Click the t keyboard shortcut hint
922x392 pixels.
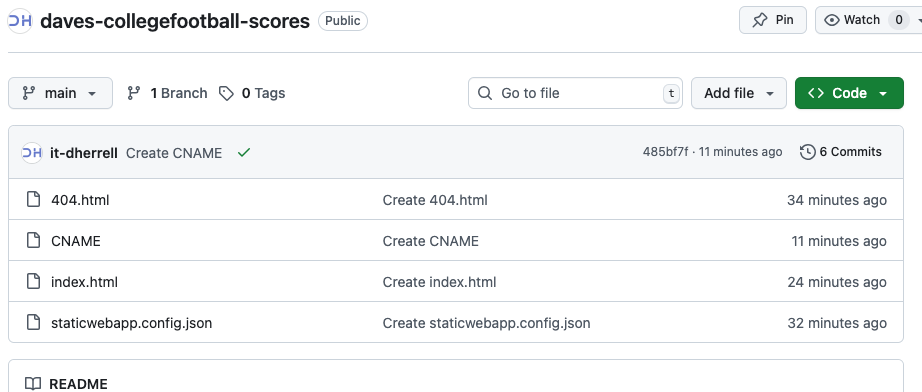tap(671, 93)
